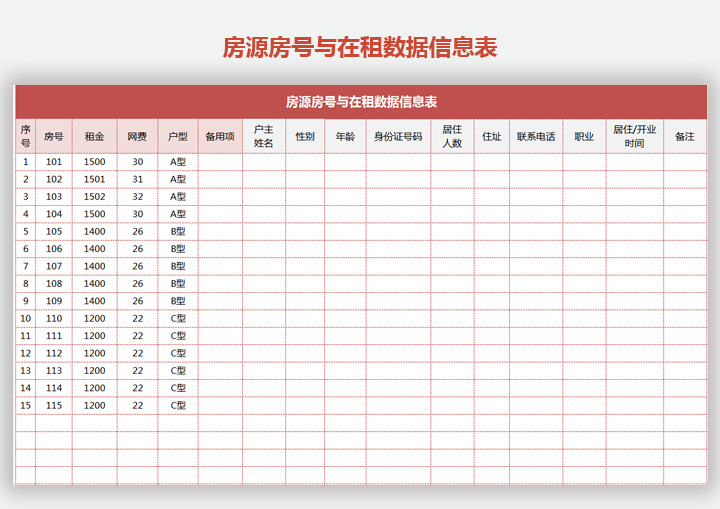Select network fee 26 in room 107 row

[x=137, y=266]
